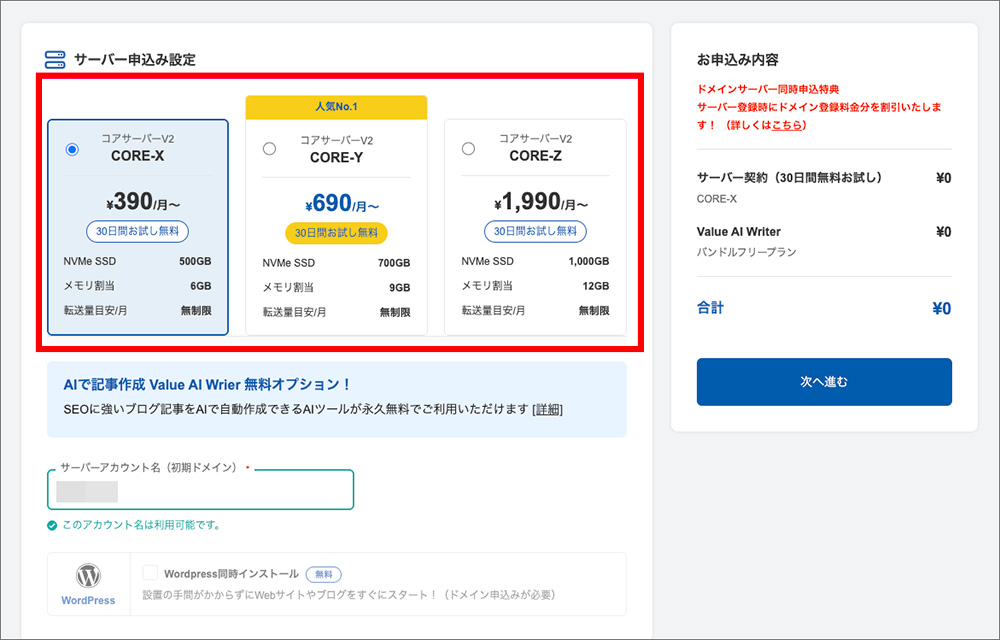1000x640 pixels.
Task: Click the ¥390/月〜 price
Action: click(143, 202)
